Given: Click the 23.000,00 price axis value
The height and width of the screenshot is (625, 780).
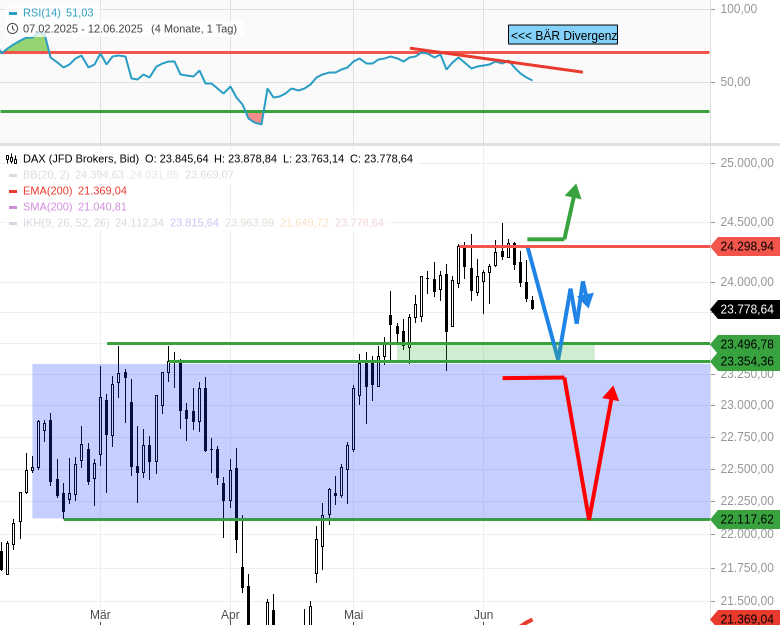Looking at the screenshot, I should 747,405.
